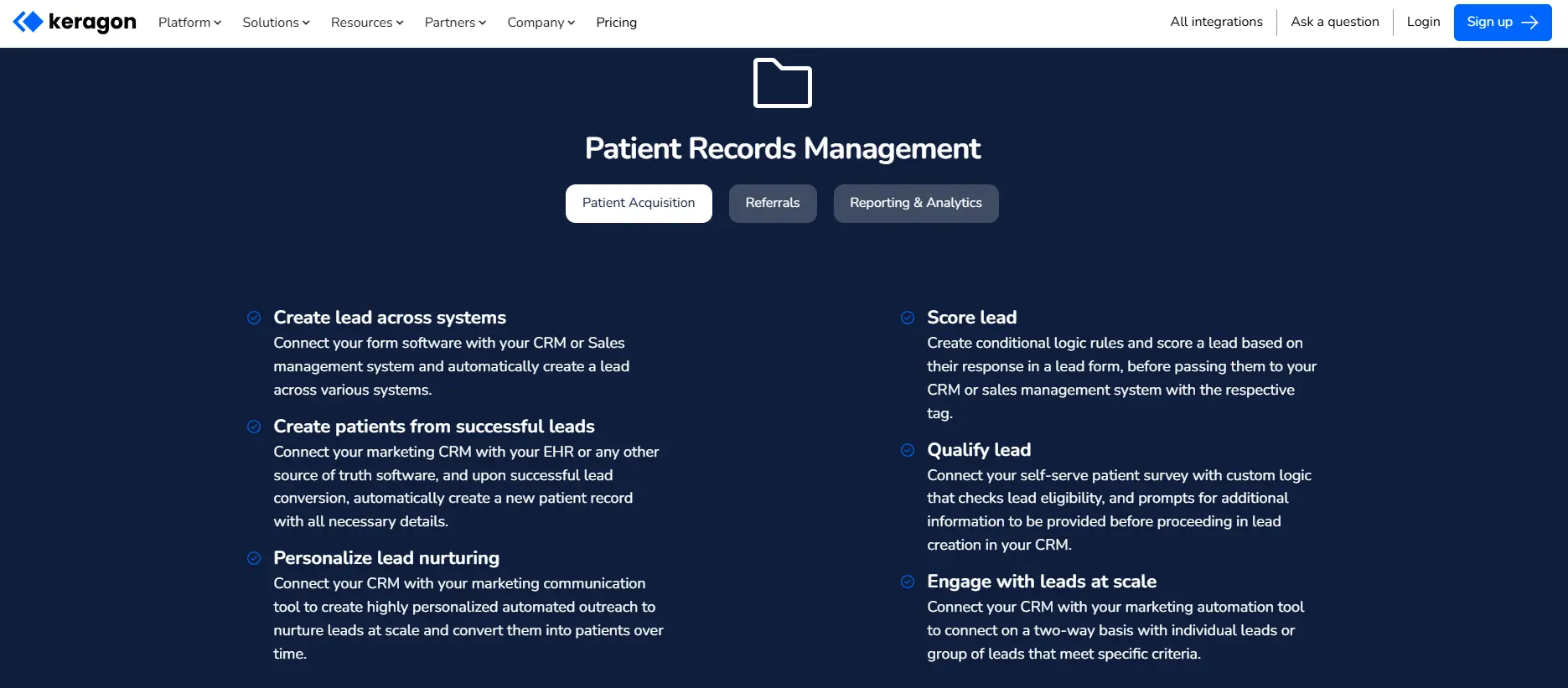Click the Sign up label text
Viewport: 1568px width, 688px height.
[1490, 22]
